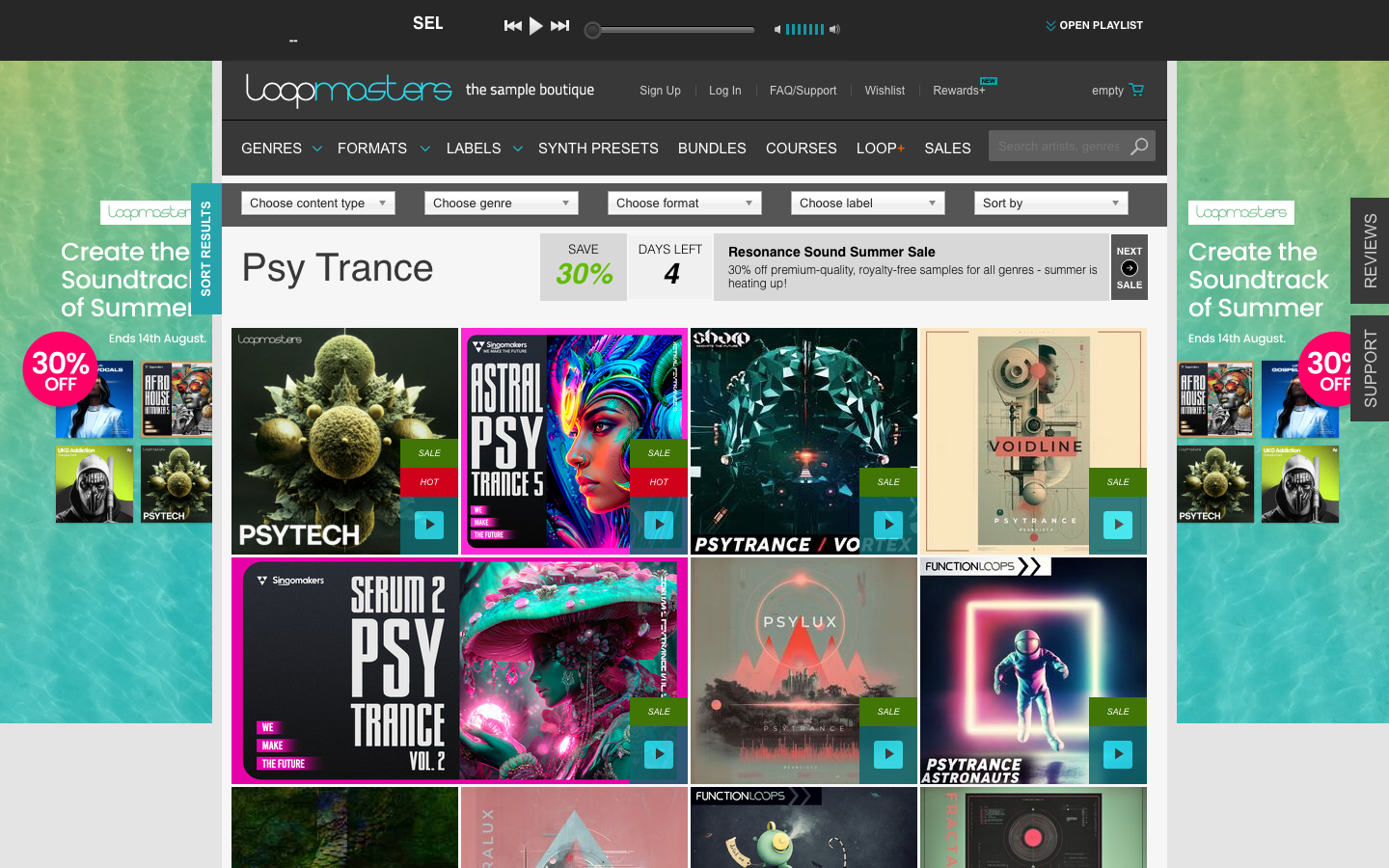This screenshot has height=868, width=1389.
Task: Set volume using the teal volume bars
Action: tap(804, 29)
